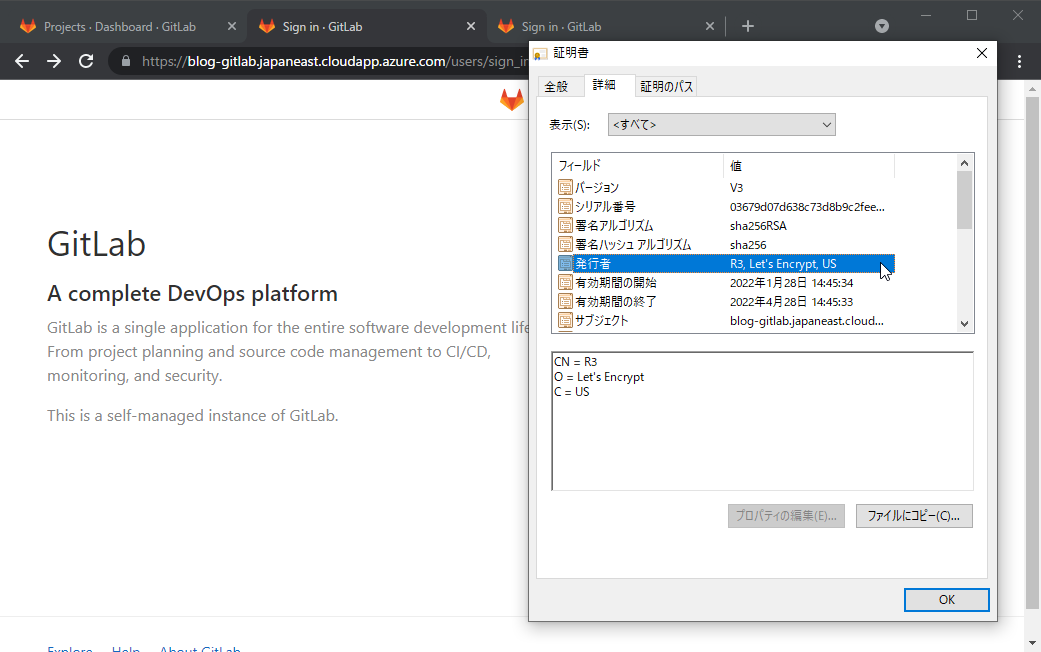The height and width of the screenshot is (652, 1041).
Task: Click the field list scrollbar down arrow
Action: (963, 322)
